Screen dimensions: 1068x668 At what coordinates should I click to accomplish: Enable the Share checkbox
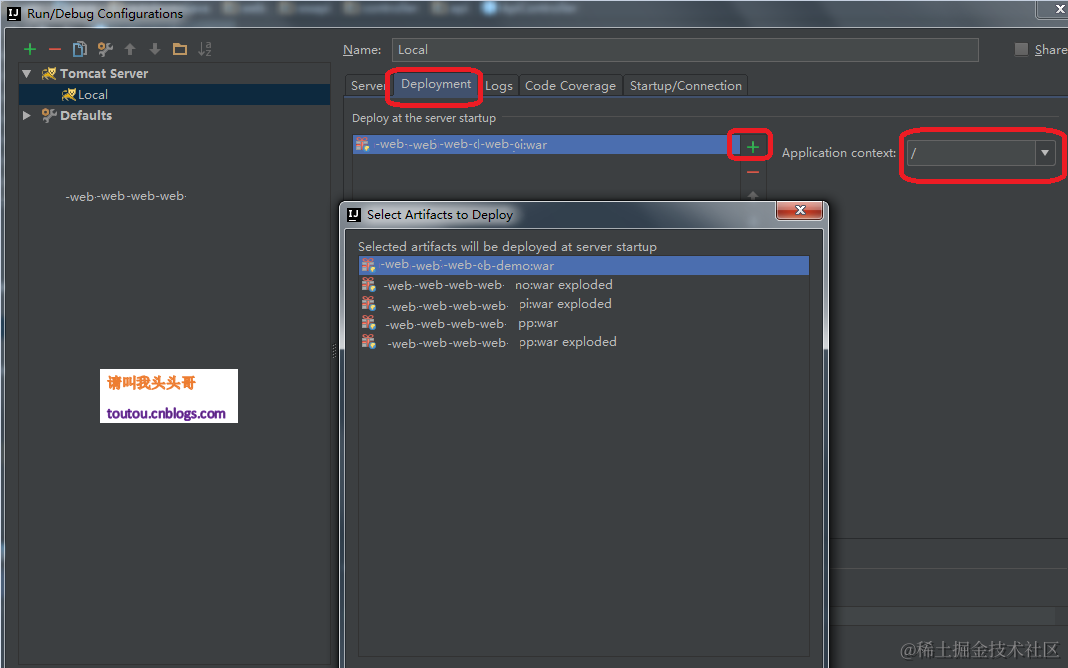coord(1021,49)
